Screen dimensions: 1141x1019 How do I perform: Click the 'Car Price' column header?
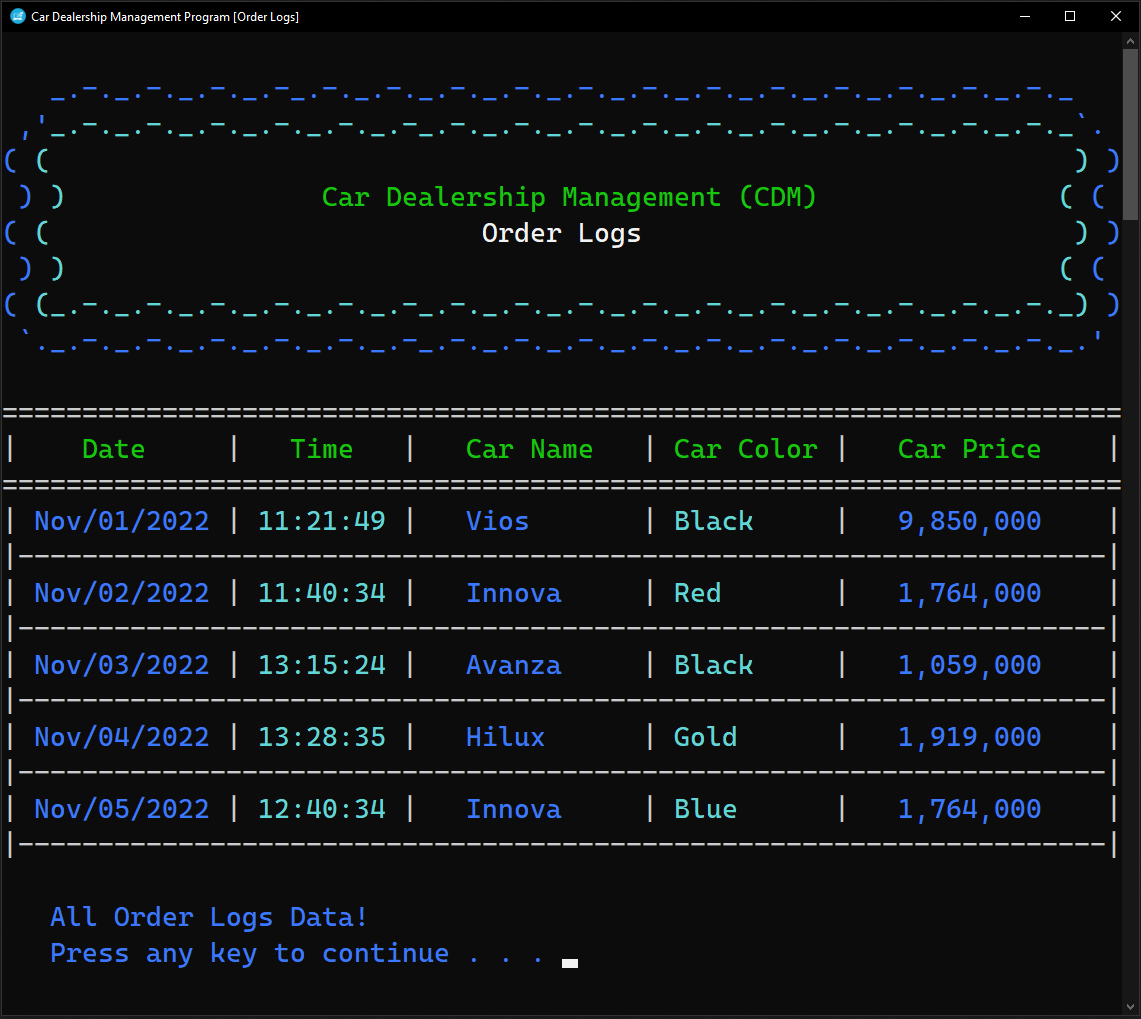[969, 449]
